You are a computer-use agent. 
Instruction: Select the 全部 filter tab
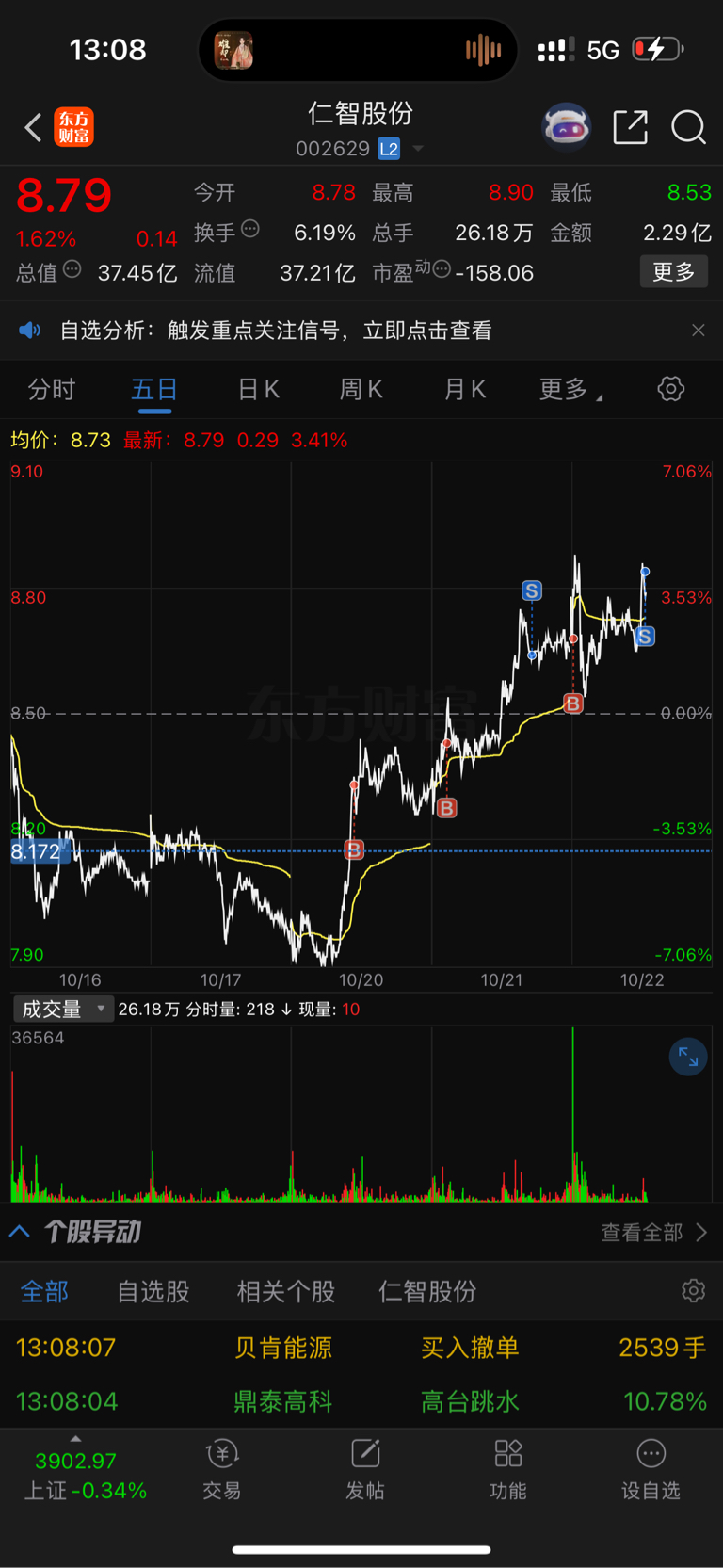coord(44,1291)
